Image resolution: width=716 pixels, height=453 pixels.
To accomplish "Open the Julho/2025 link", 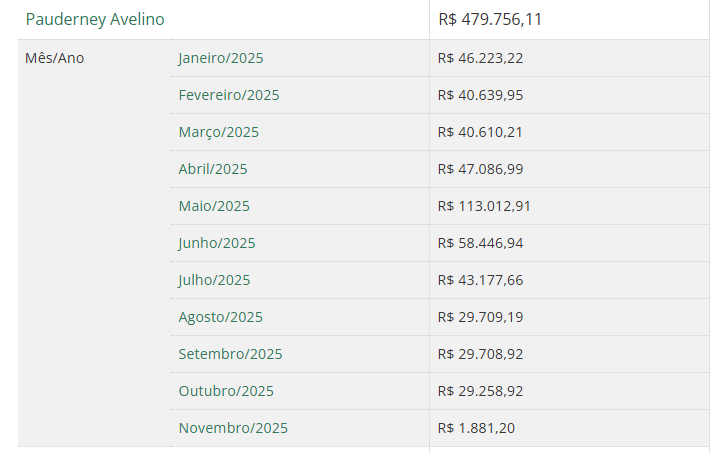I will [215, 280].
